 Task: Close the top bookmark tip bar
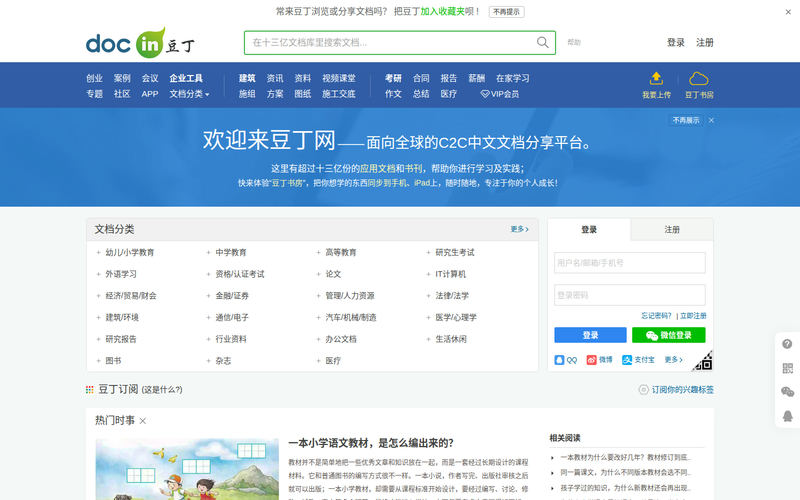coord(788,12)
